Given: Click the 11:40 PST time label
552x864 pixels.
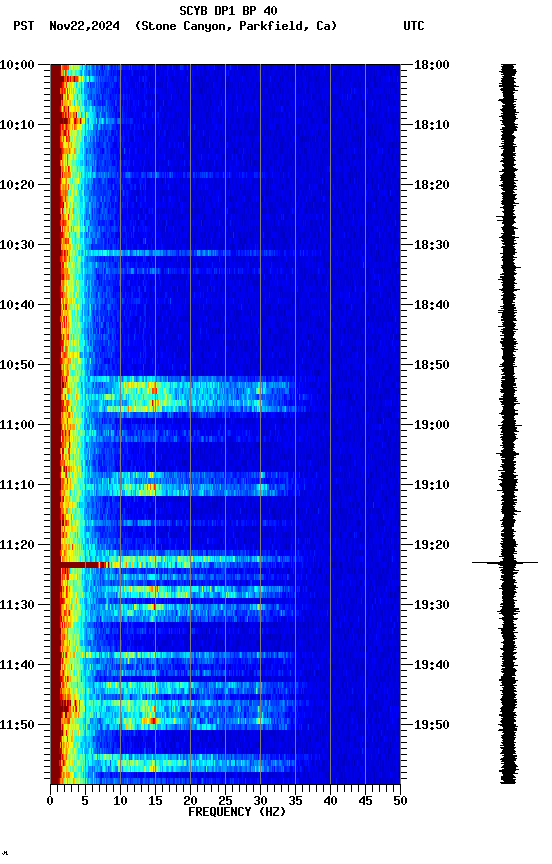Looking at the screenshot, I should [x=17, y=666].
